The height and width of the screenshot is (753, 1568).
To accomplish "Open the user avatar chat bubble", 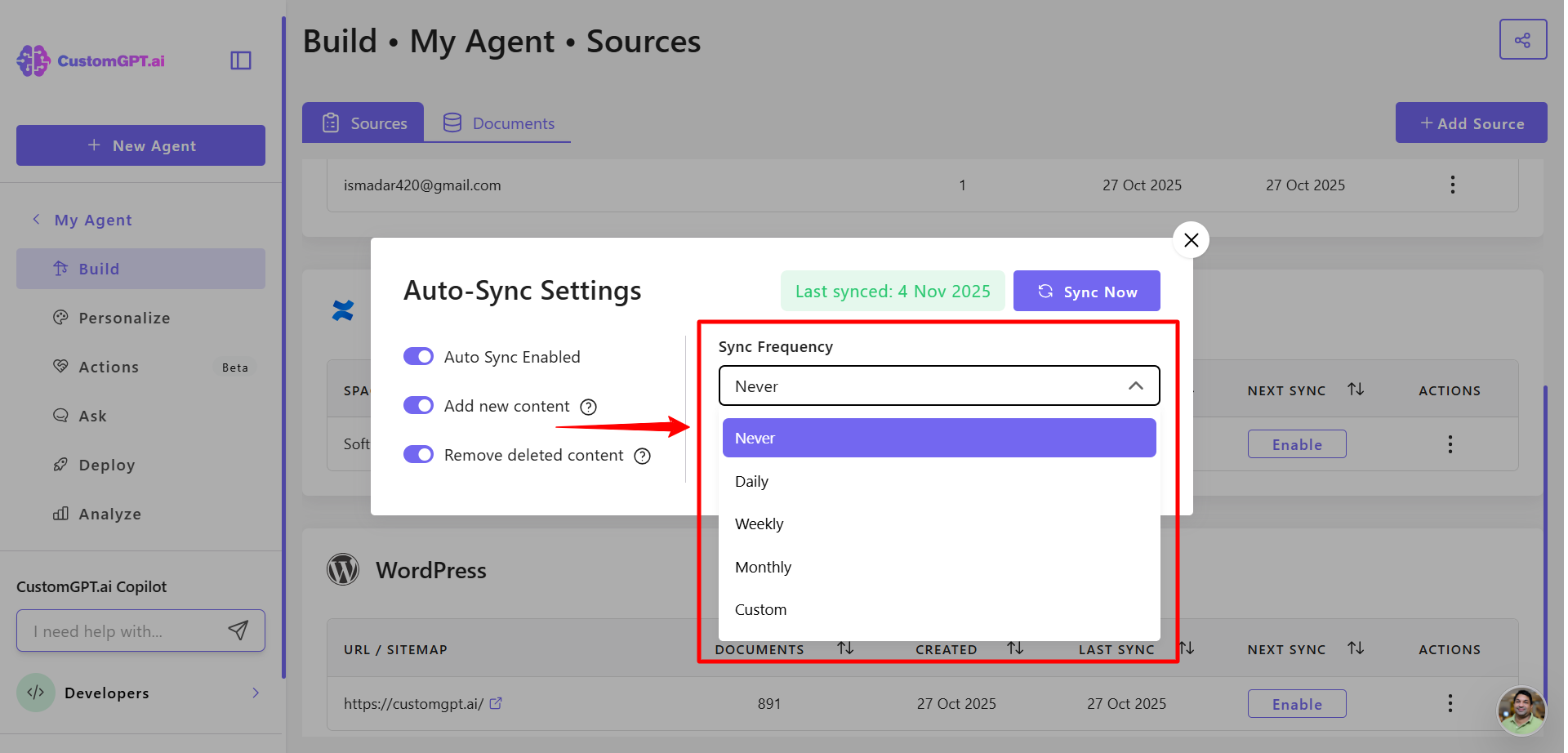I will [1521, 711].
